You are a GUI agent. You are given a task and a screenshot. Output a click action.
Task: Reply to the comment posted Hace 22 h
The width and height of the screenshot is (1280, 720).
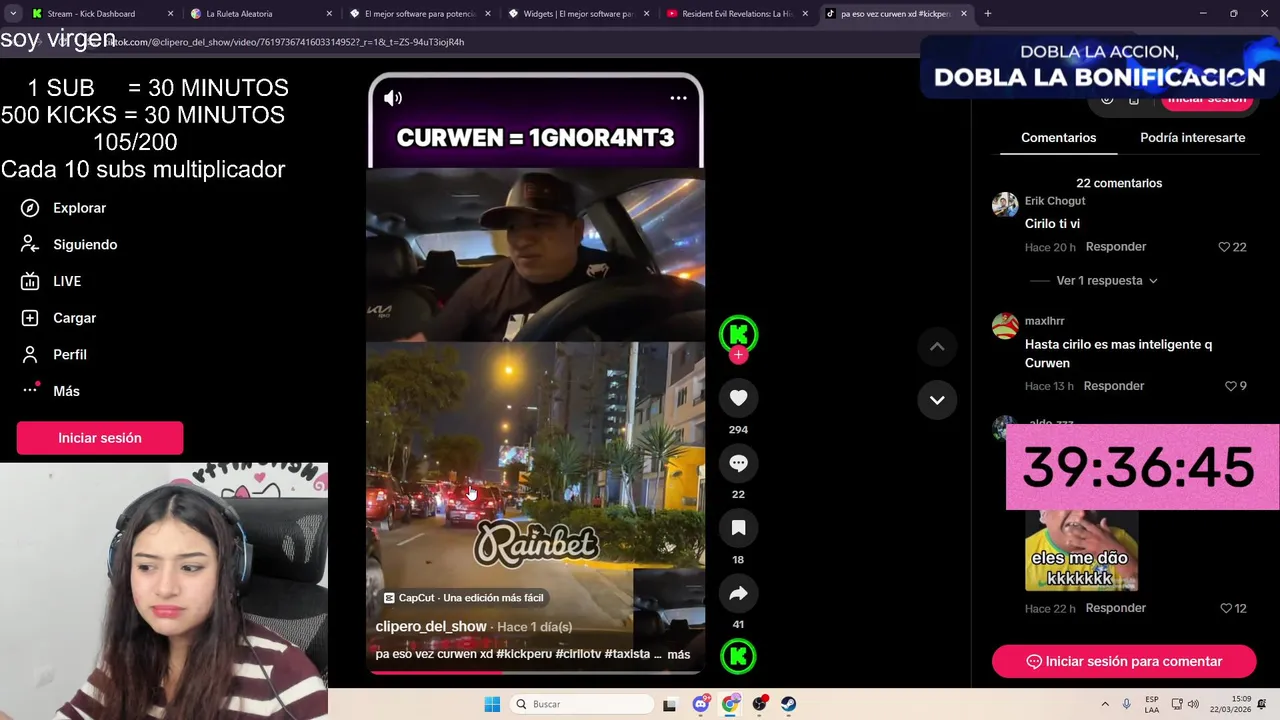tap(1116, 608)
